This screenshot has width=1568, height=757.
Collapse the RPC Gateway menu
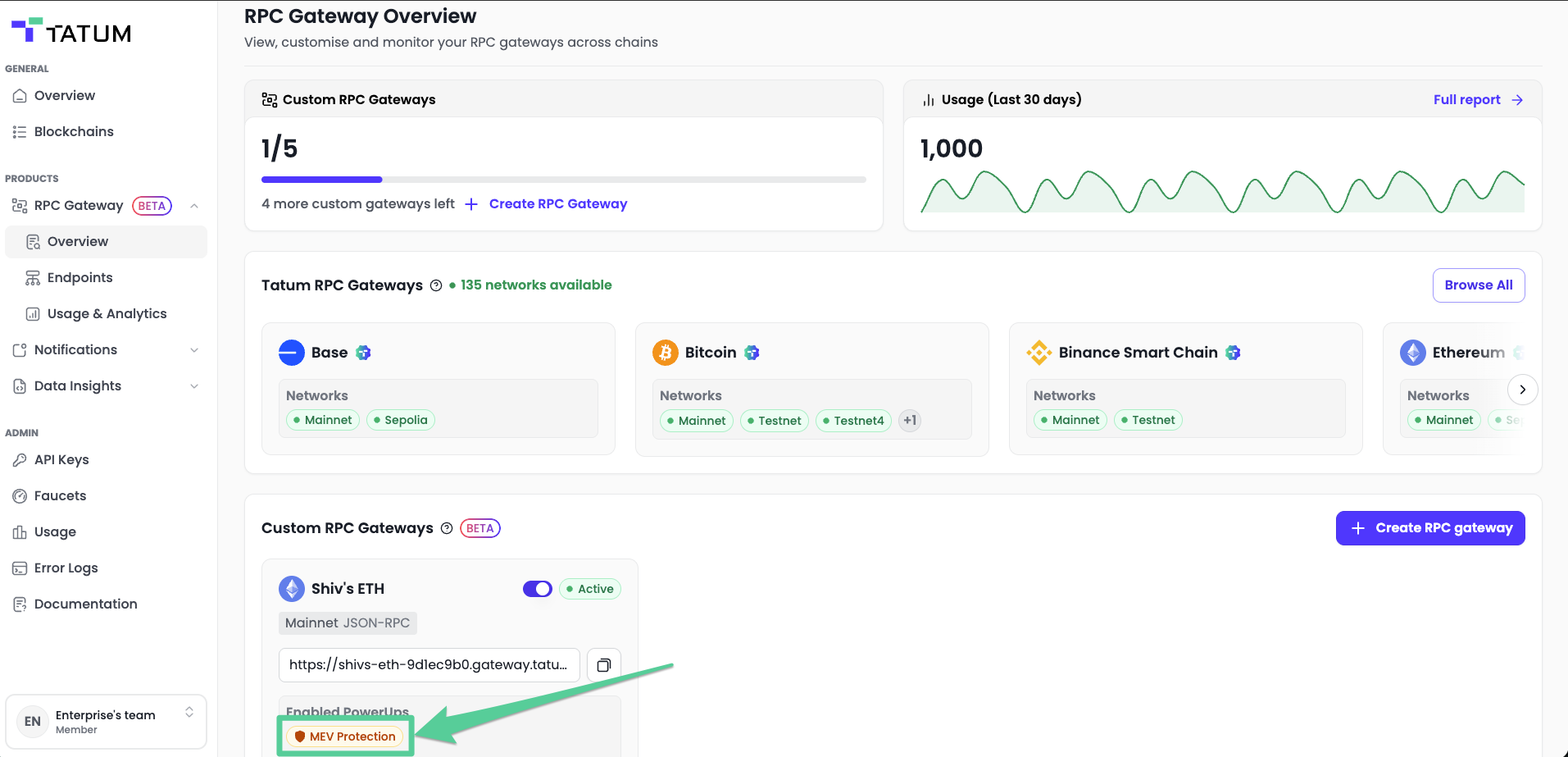194,206
